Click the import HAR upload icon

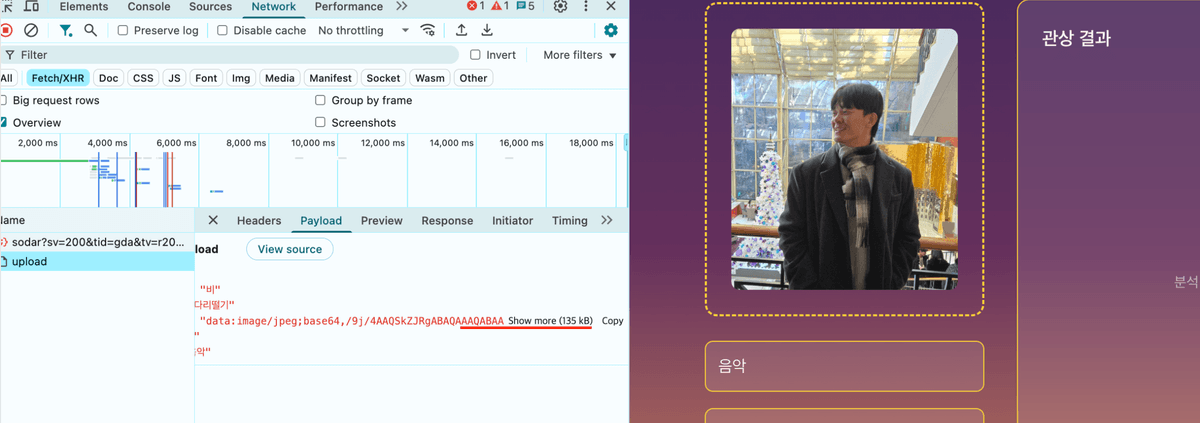click(x=461, y=31)
